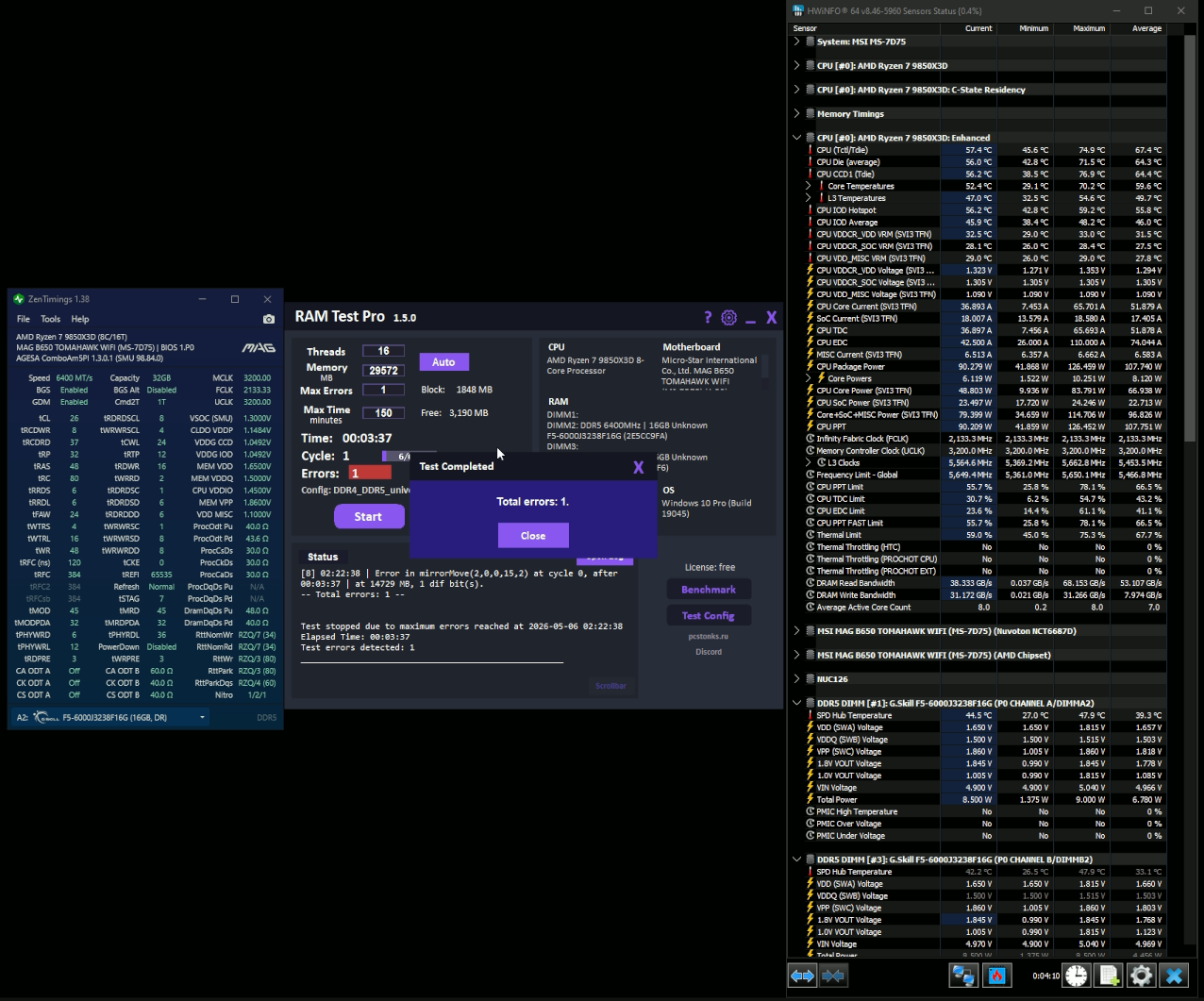Click the log file sheet icon in HWiNFO
Viewport: 1204px width, 1001px height.
[x=1109, y=976]
